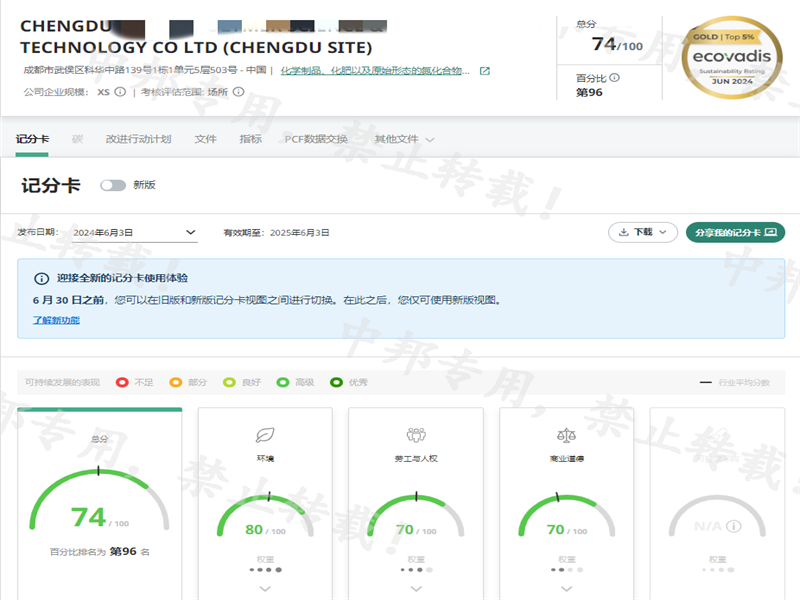Expand the 其他文件 tab menu

pos(404,140)
